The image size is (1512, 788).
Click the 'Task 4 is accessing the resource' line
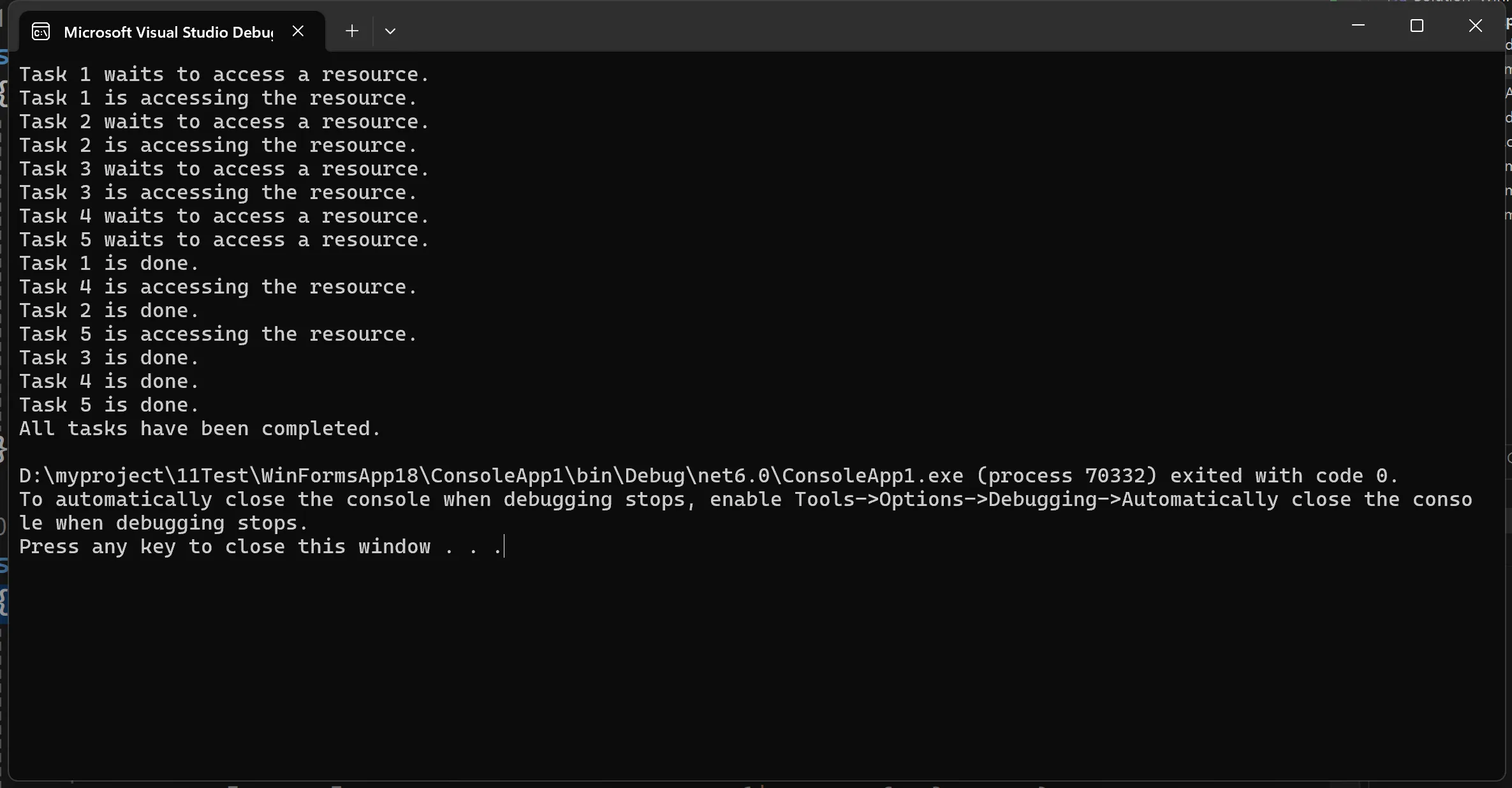click(218, 287)
